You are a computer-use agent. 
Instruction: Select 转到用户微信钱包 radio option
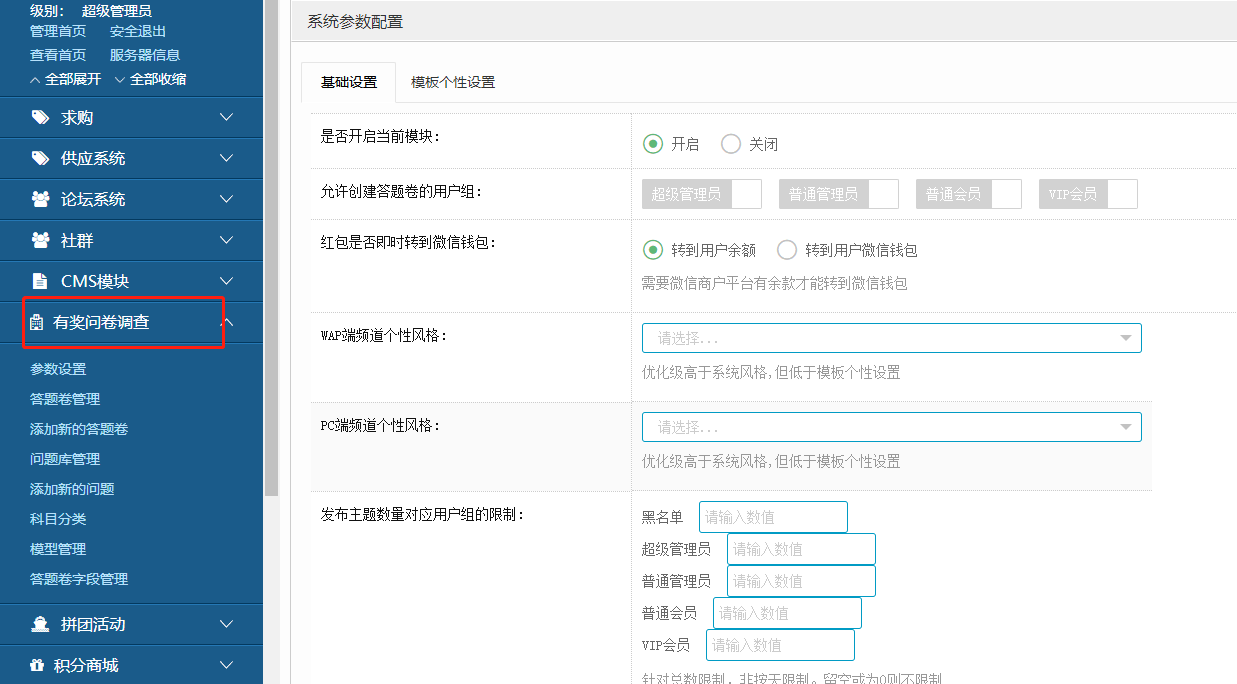[787, 250]
